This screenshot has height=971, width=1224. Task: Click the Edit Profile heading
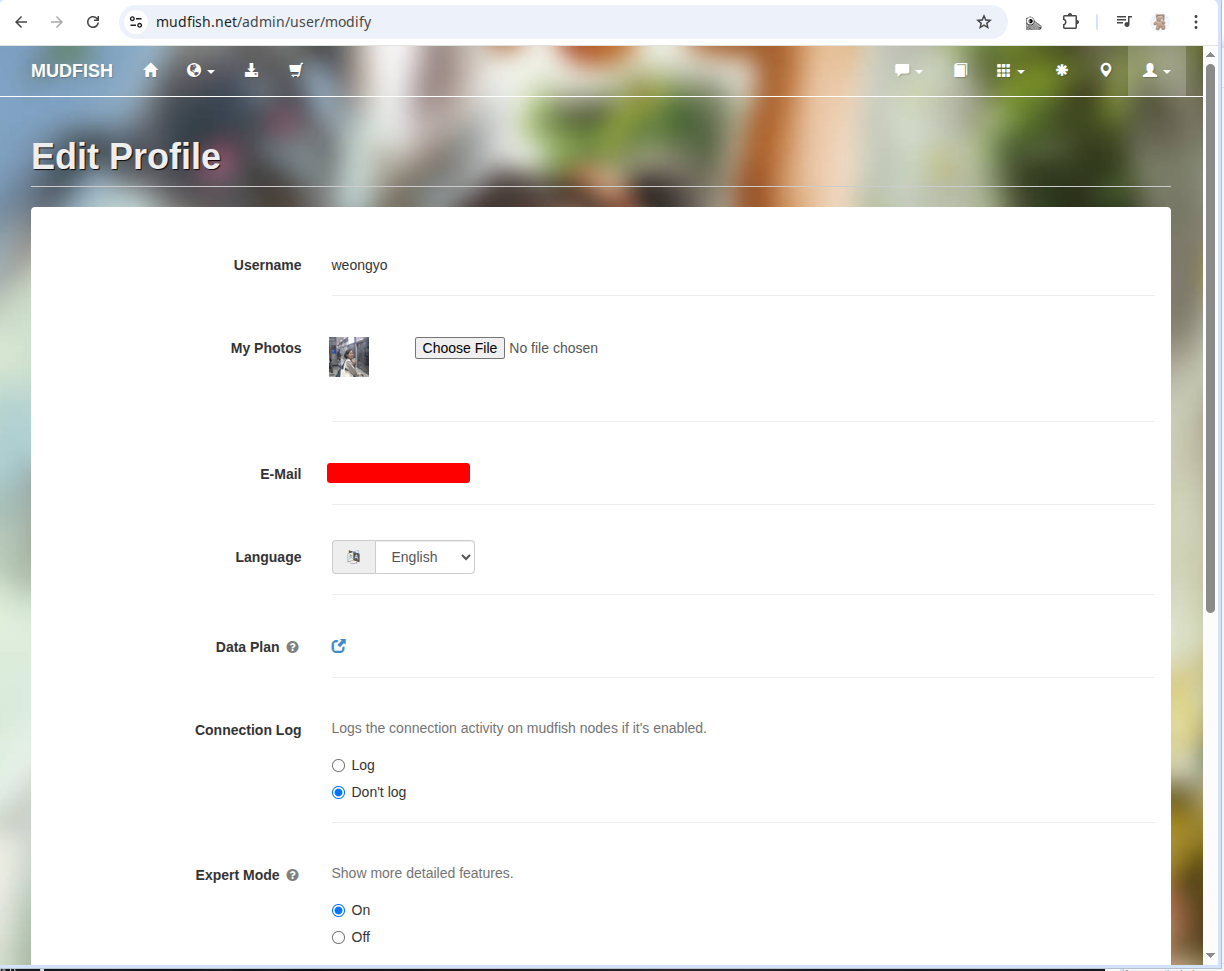pyautogui.click(x=126, y=156)
